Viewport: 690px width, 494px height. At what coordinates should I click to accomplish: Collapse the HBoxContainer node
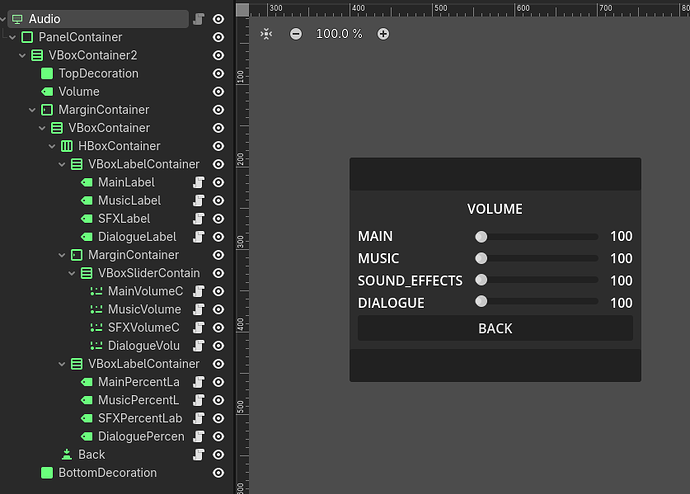point(53,146)
